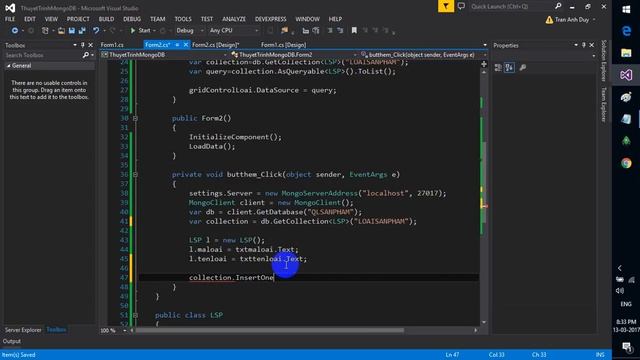Collapse the public class LSP block

tap(135, 315)
